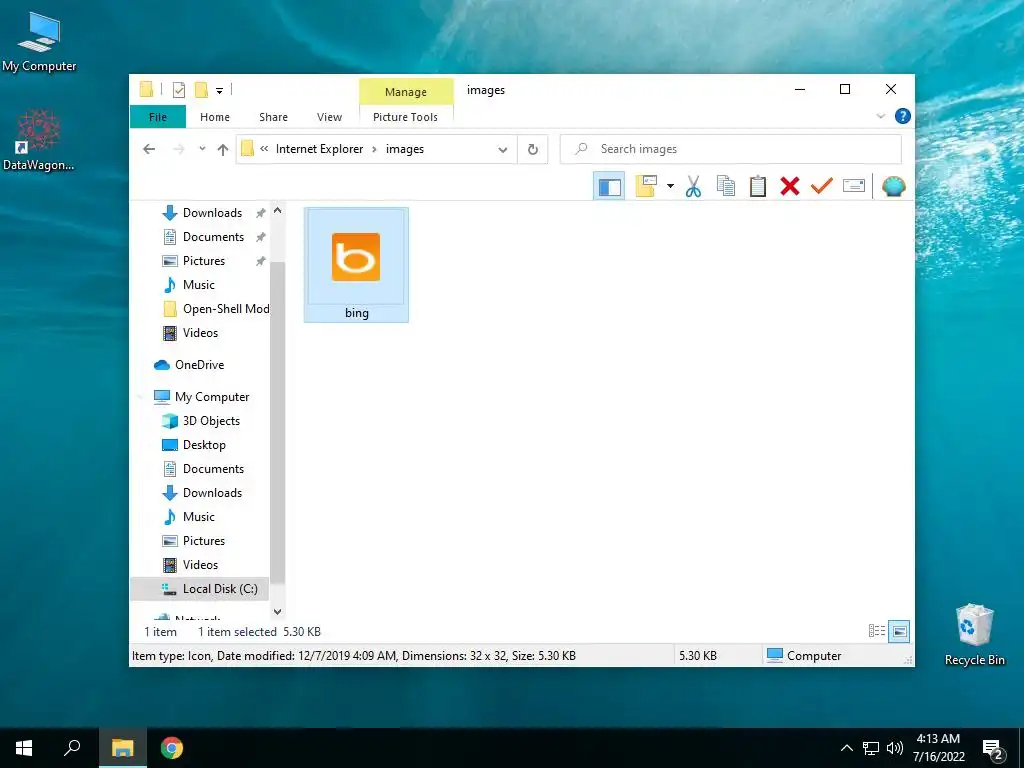
Task: Click the Manage contextual tab header
Action: (406, 91)
